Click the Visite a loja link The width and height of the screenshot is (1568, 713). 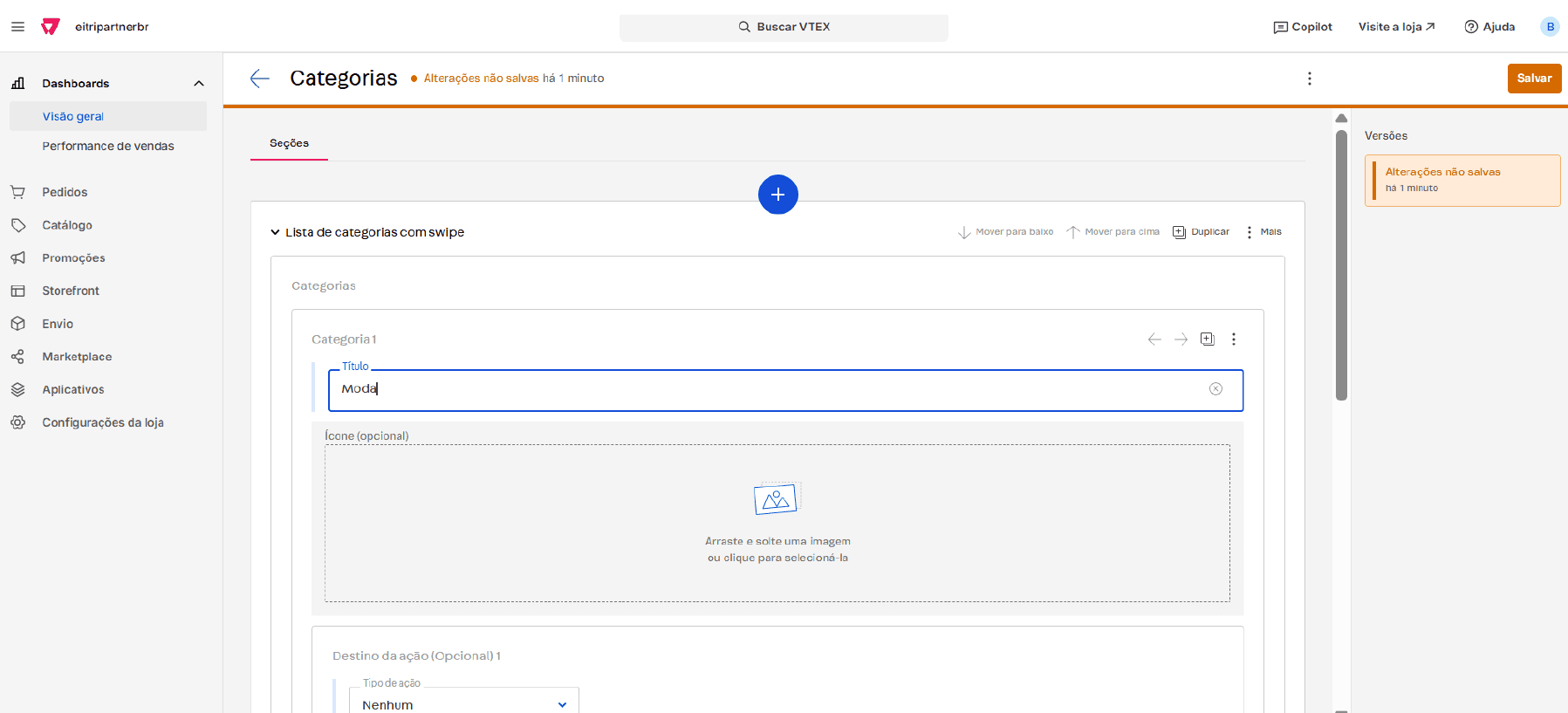pyautogui.click(x=1396, y=27)
